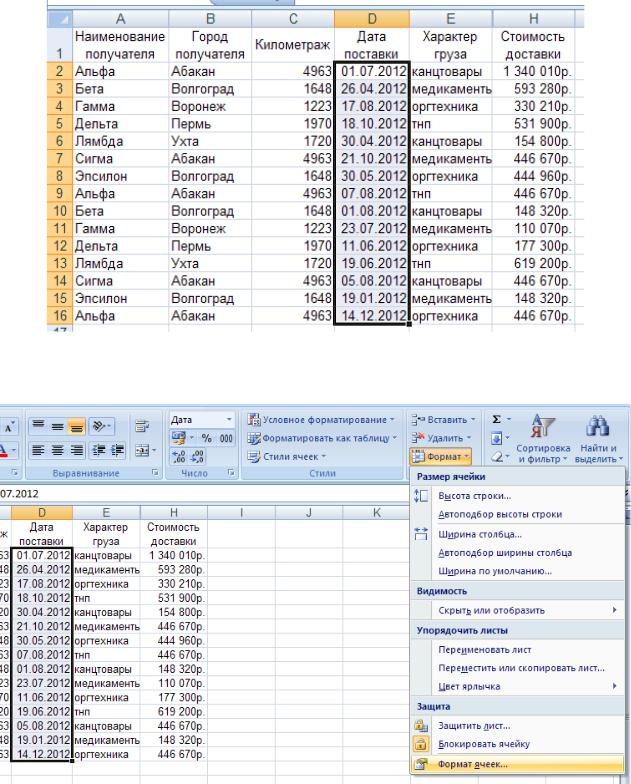Expand the 'Скрыть или отобразить' submenu
Screen dimensions: 631x784
point(518,610)
